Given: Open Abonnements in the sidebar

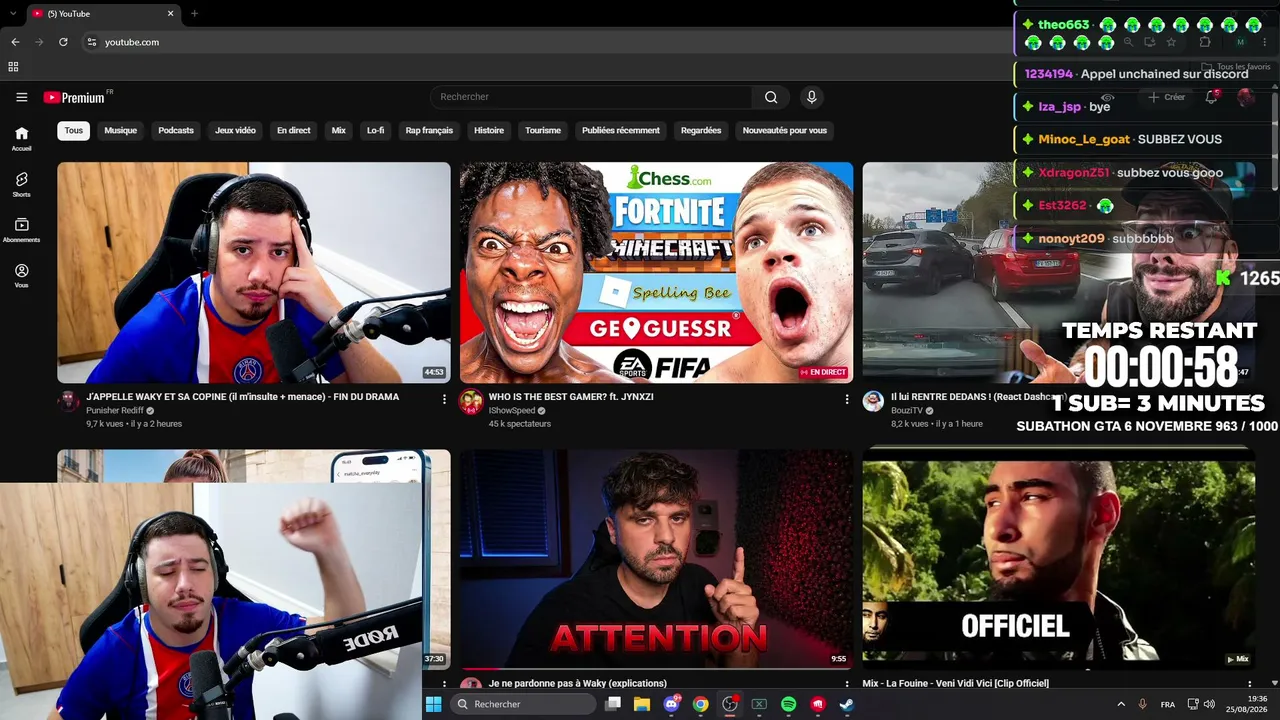Looking at the screenshot, I should coord(21,230).
